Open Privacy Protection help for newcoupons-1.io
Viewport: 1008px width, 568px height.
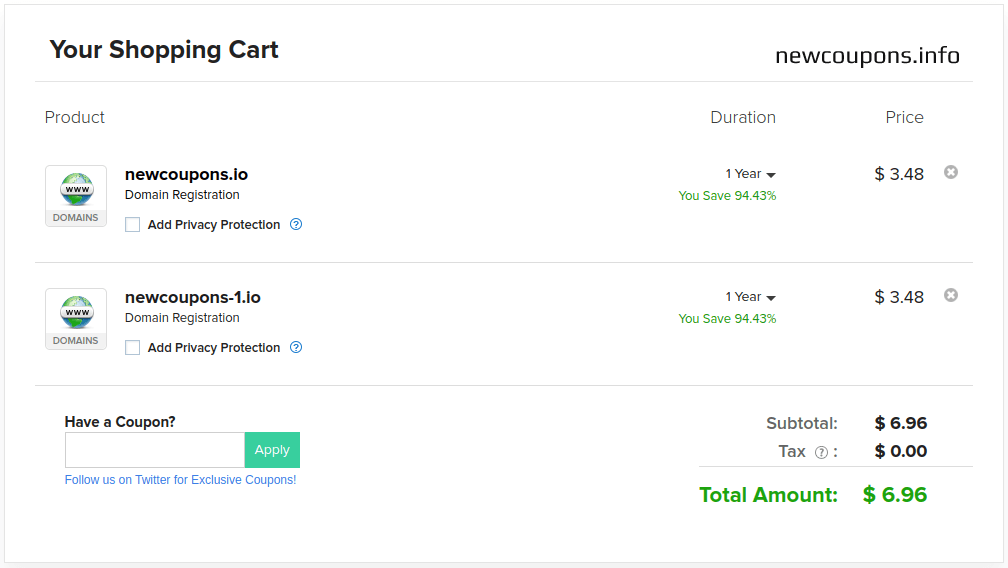pyautogui.click(x=296, y=347)
